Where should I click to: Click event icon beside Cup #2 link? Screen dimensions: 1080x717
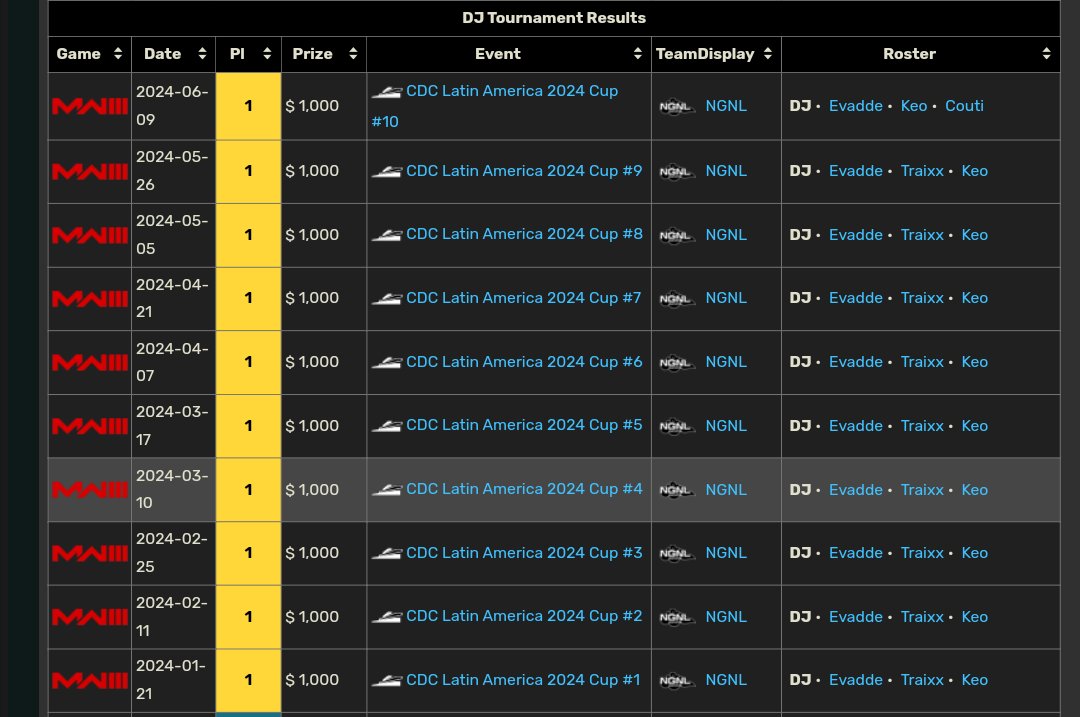point(386,617)
